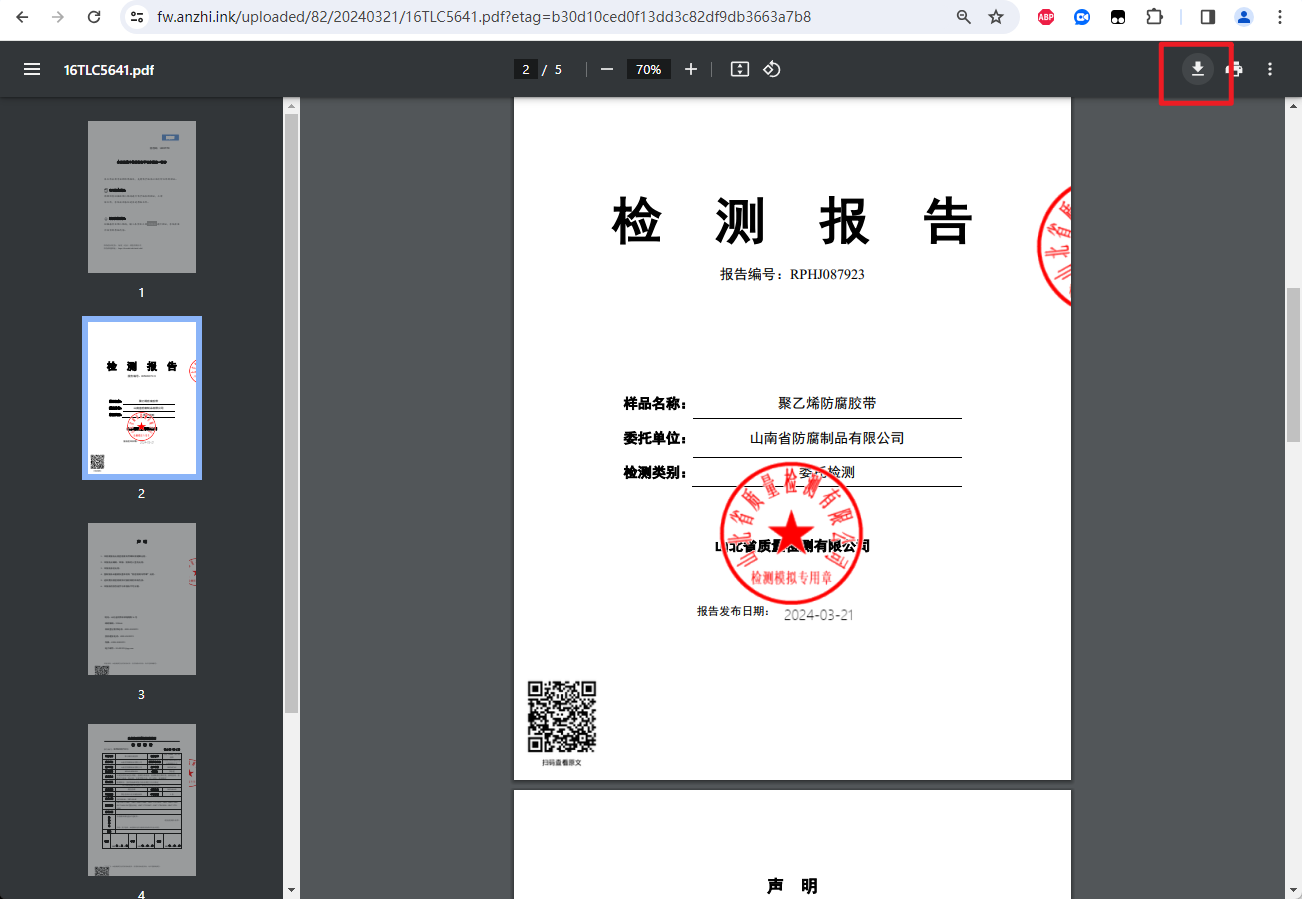Viewport: 1302px width, 899px height.
Task: Toggle the zoom lens icon in address bar
Action: click(x=963, y=17)
